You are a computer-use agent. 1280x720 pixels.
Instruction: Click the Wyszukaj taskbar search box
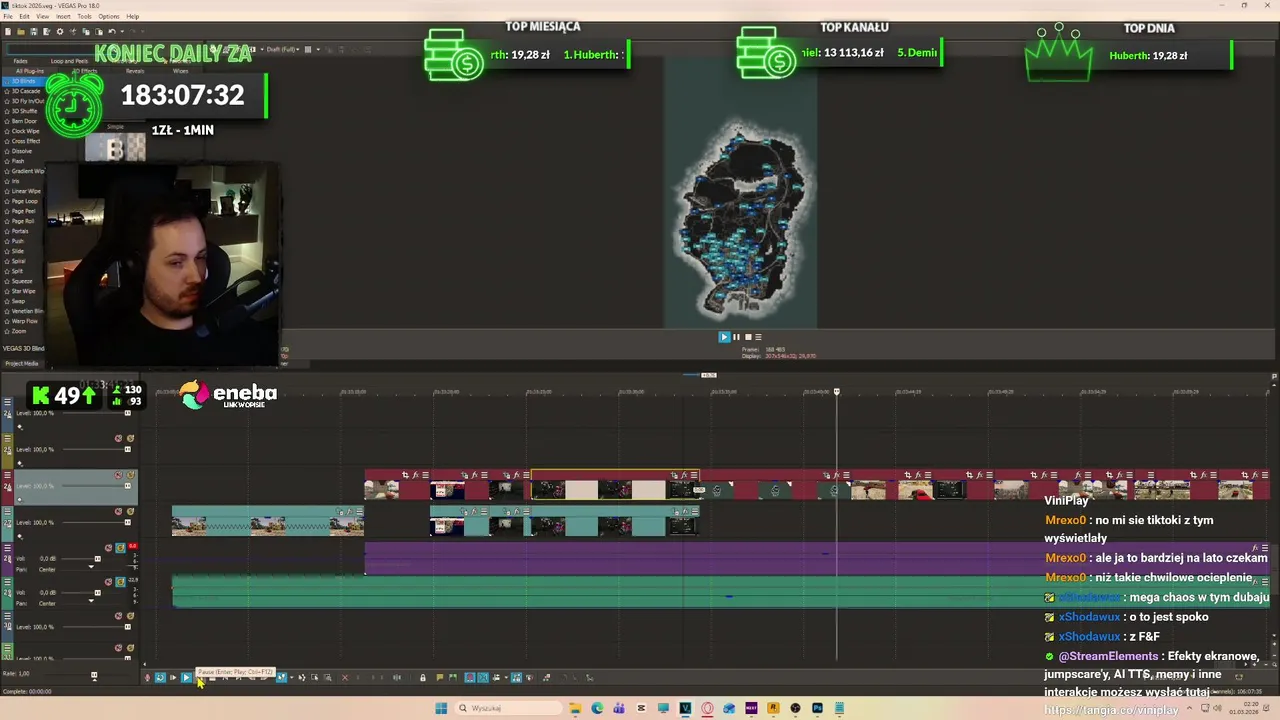pos(508,708)
